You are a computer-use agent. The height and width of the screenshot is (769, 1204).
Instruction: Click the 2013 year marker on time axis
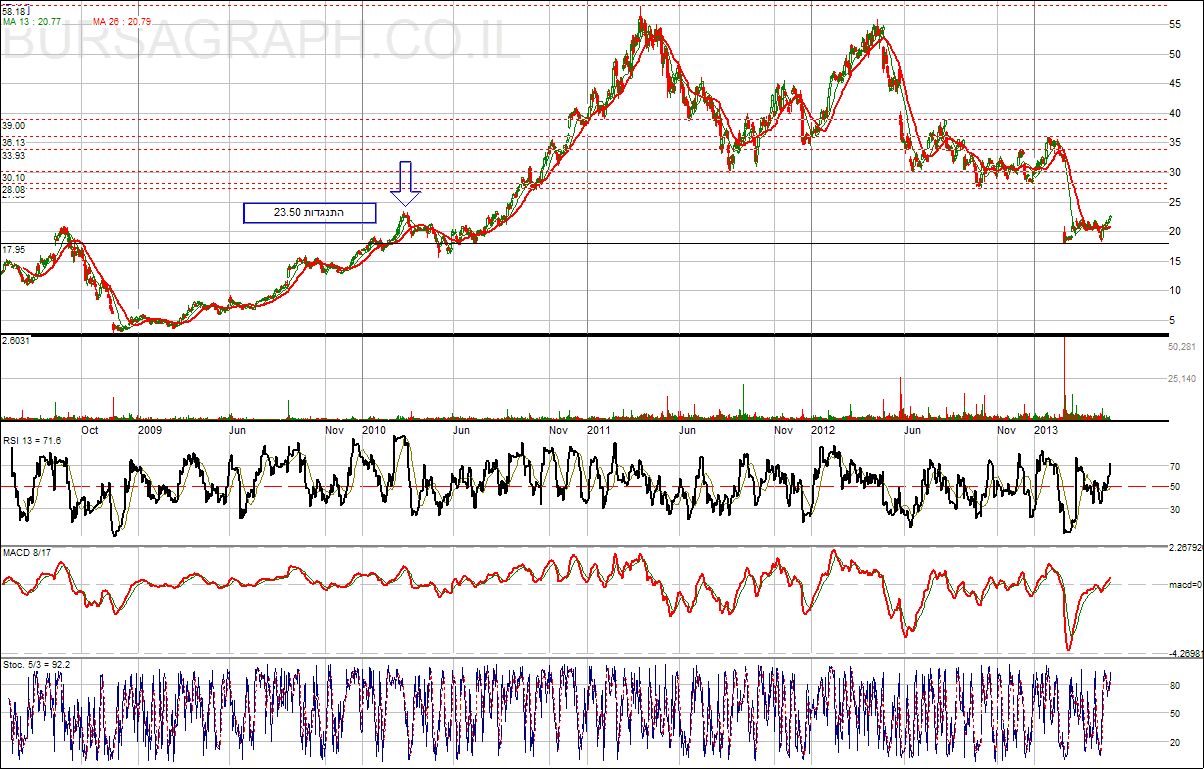1046,430
